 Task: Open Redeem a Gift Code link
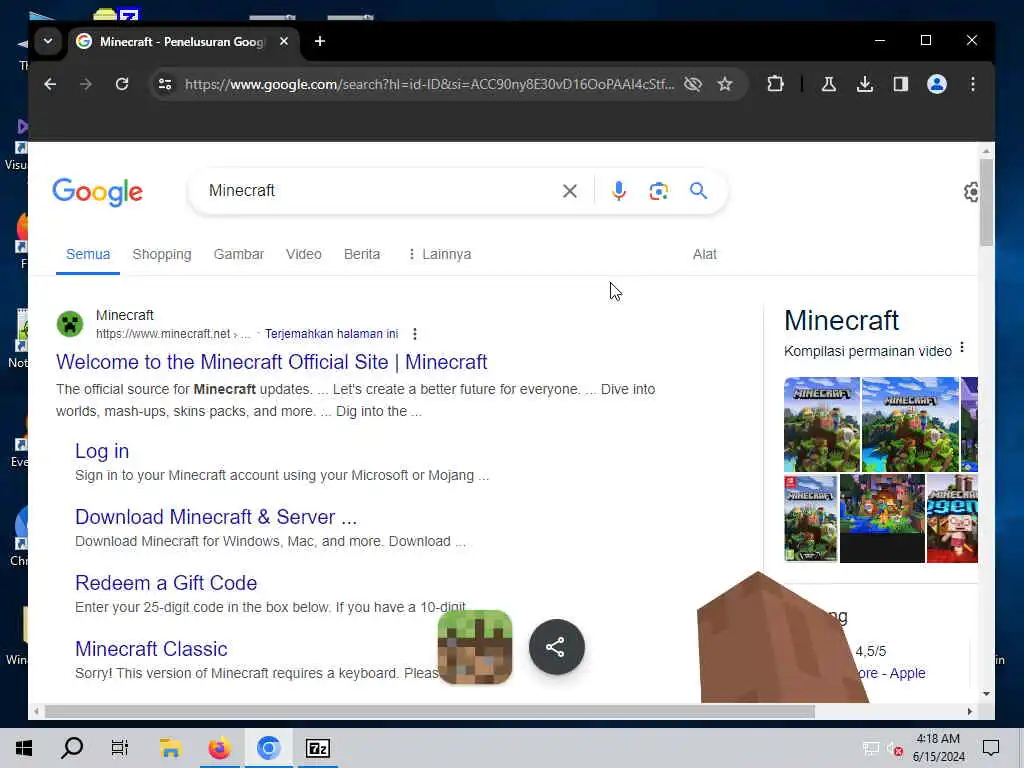click(x=166, y=583)
